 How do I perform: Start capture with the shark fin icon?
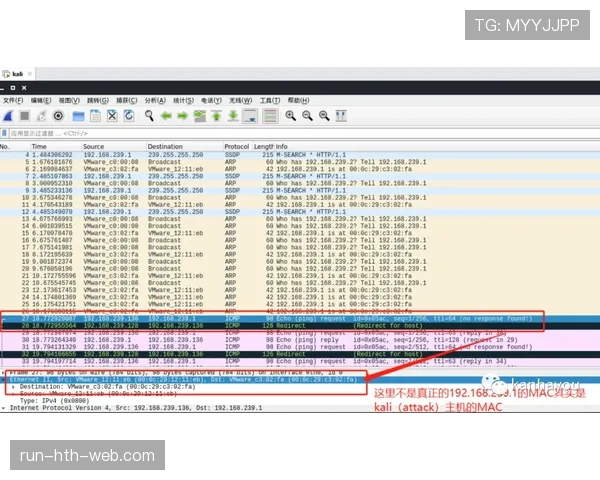(8, 116)
